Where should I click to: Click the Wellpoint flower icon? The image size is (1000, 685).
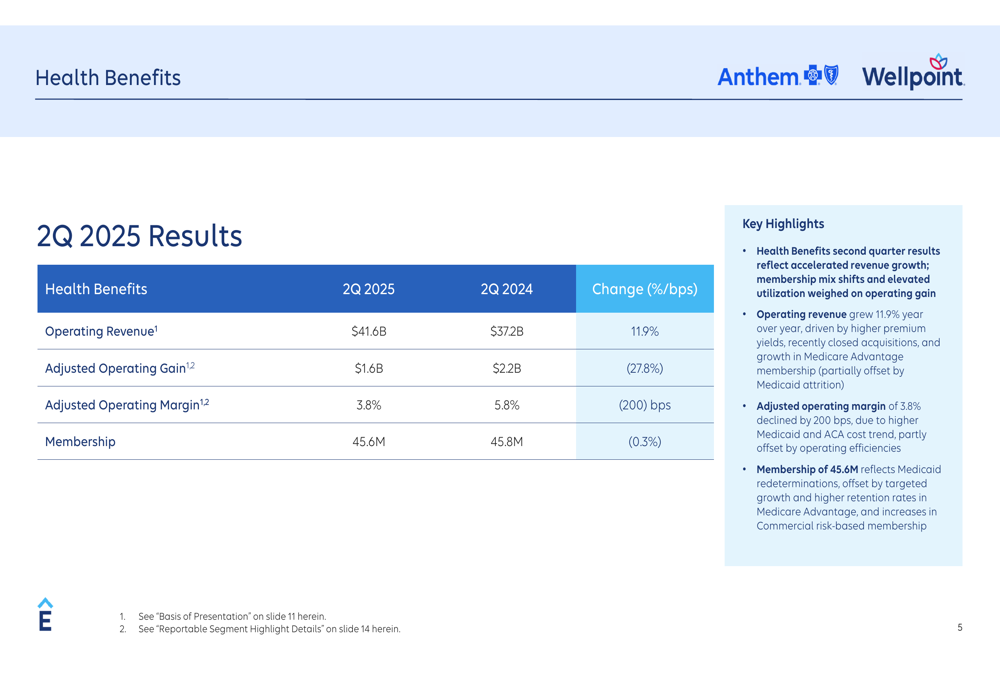tap(938, 61)
